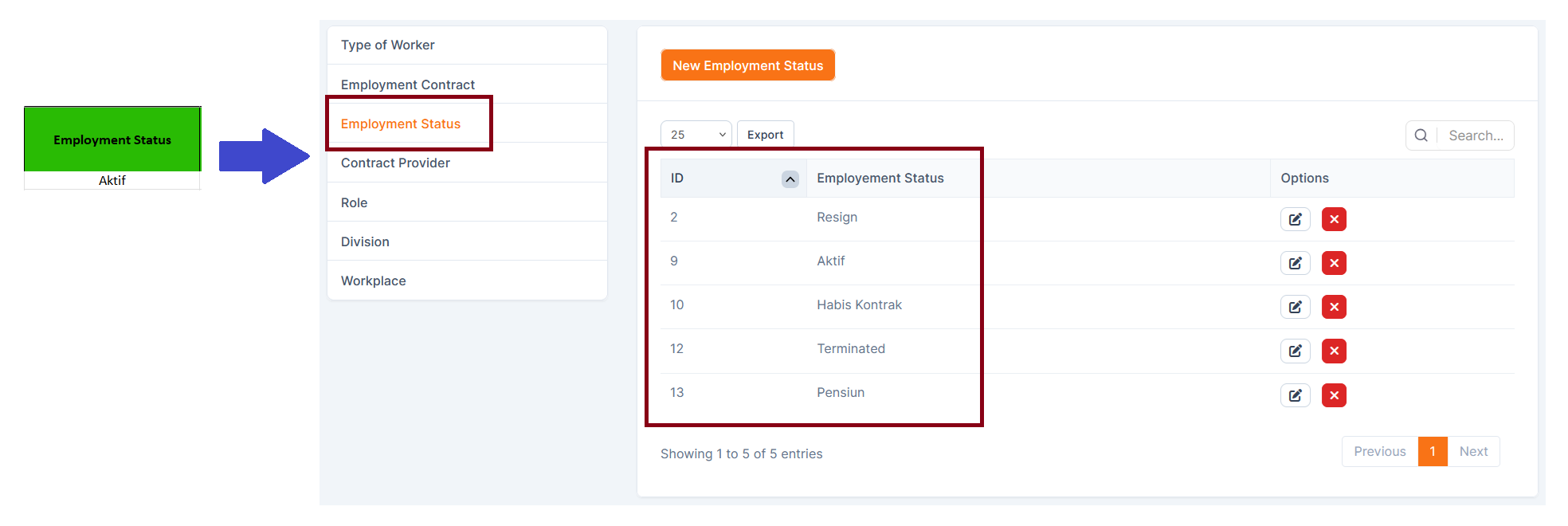The width and height of the screenshot is (1568, 526).
Task: Delete the Resign status row
Action: (1334, 219)
